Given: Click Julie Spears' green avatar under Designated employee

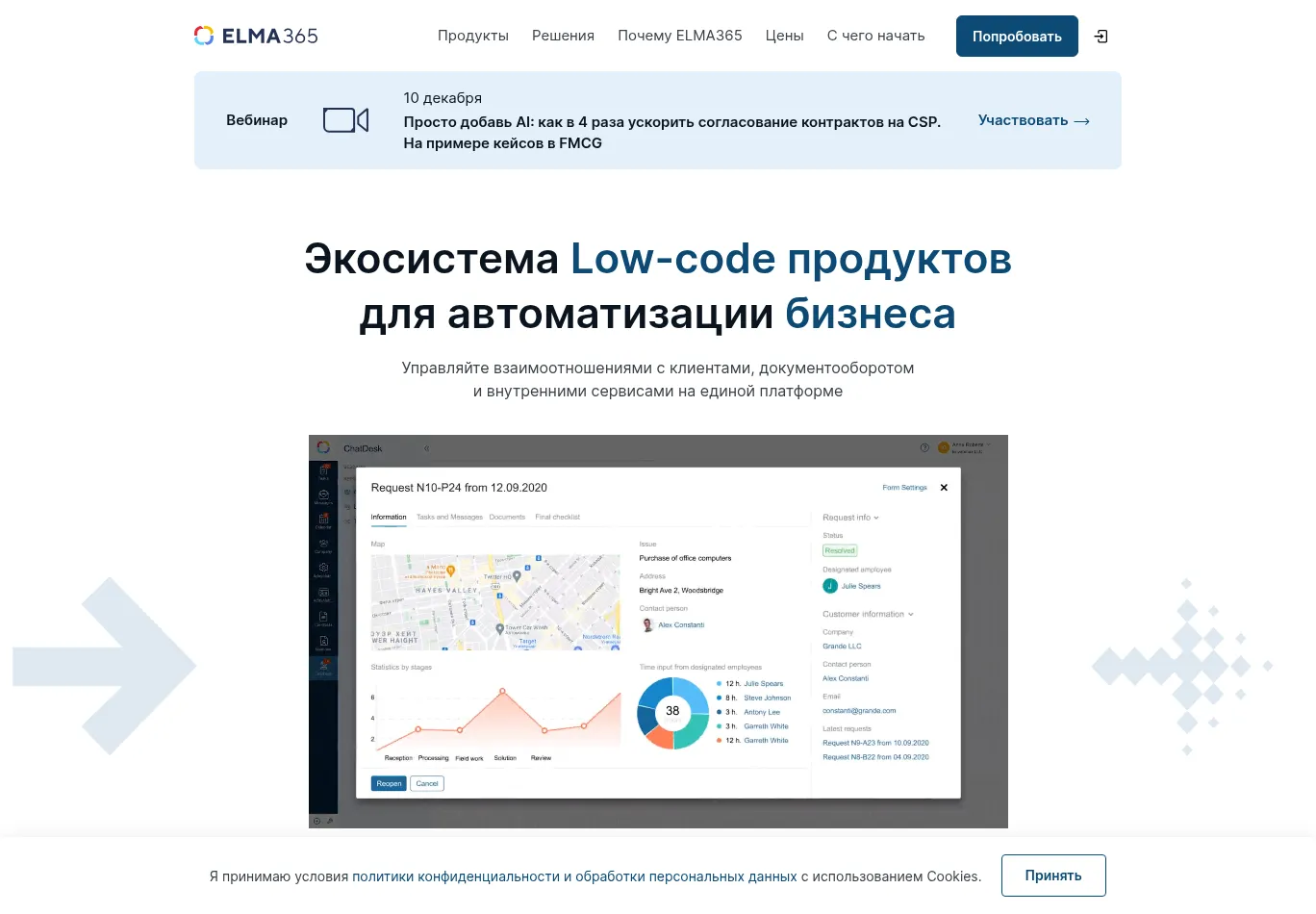Looking at the screenshot, I should pyautogui.click(x=830, y=586).
